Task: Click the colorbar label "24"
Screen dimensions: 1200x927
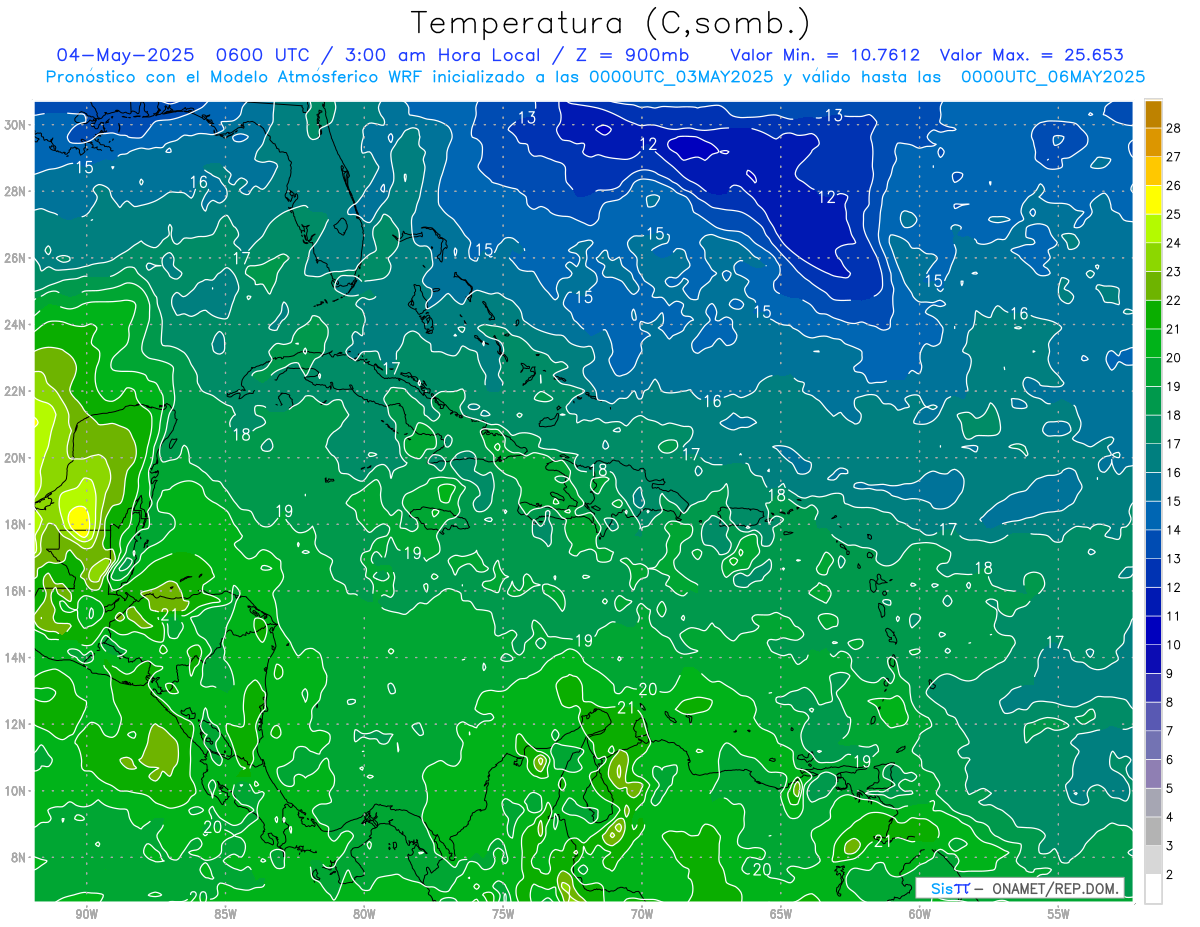Action: pyautogui.click(x=1174, y=243)
